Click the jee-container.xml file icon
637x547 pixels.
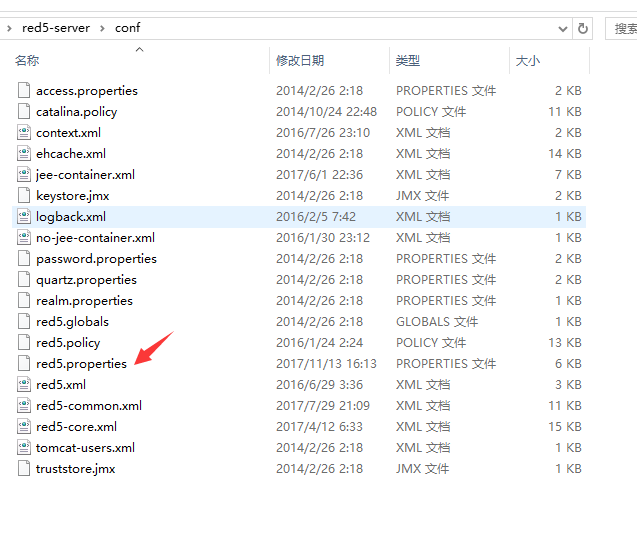tap(24, 174)
